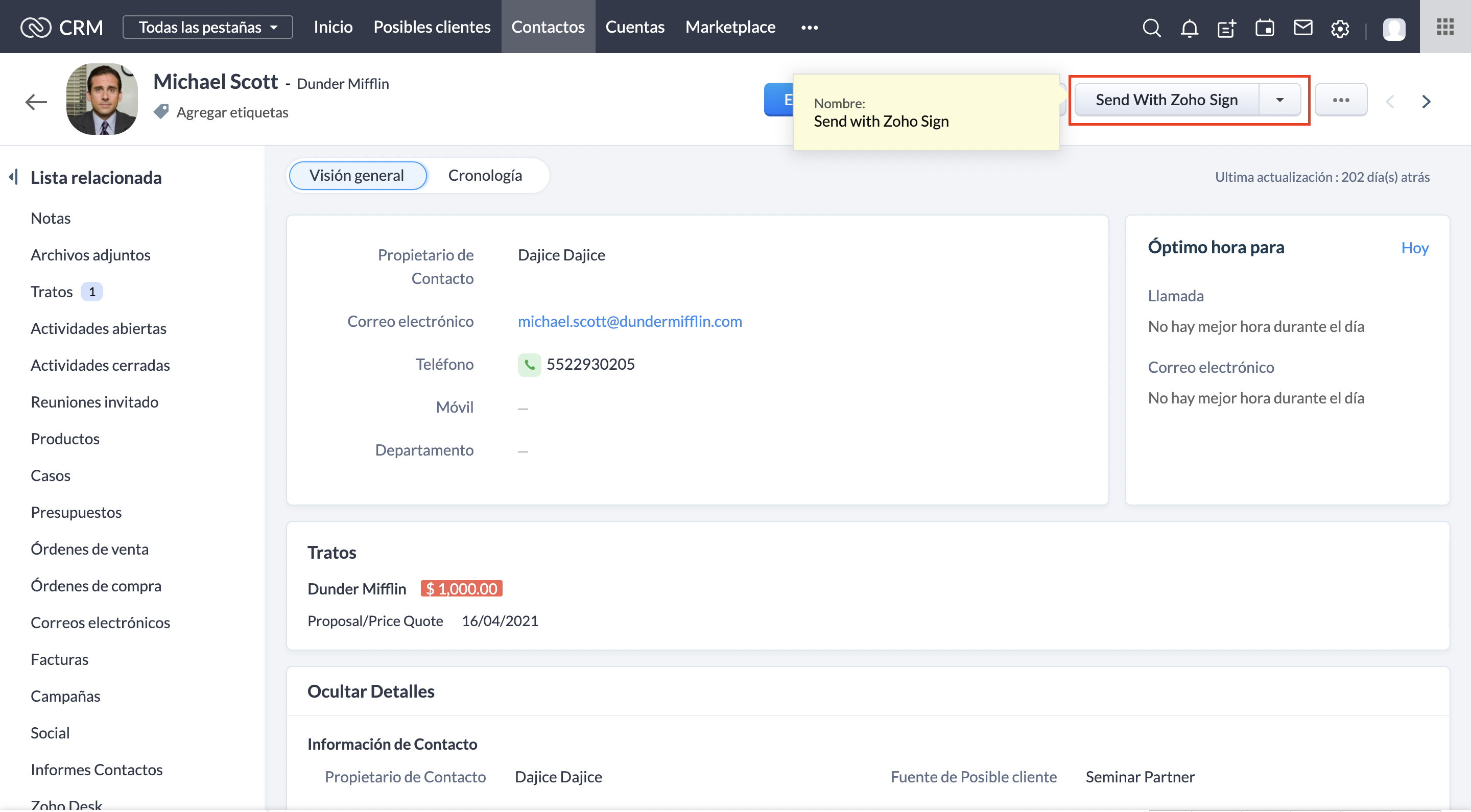Switch to the Cronología view

pyautogui.click(x=485, y=175)
